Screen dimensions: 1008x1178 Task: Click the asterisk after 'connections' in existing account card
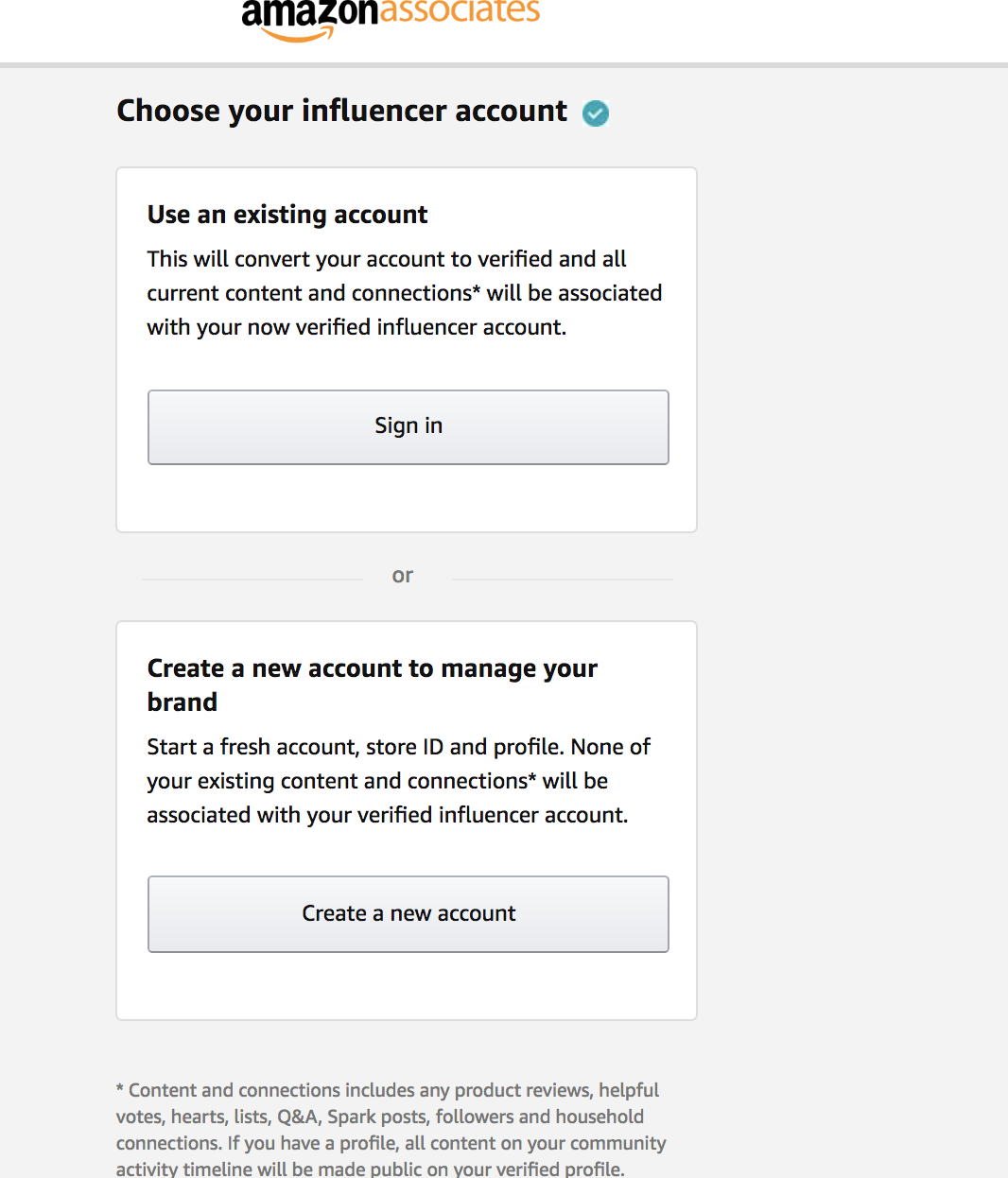pyautogui.click(x=477, y=290)
